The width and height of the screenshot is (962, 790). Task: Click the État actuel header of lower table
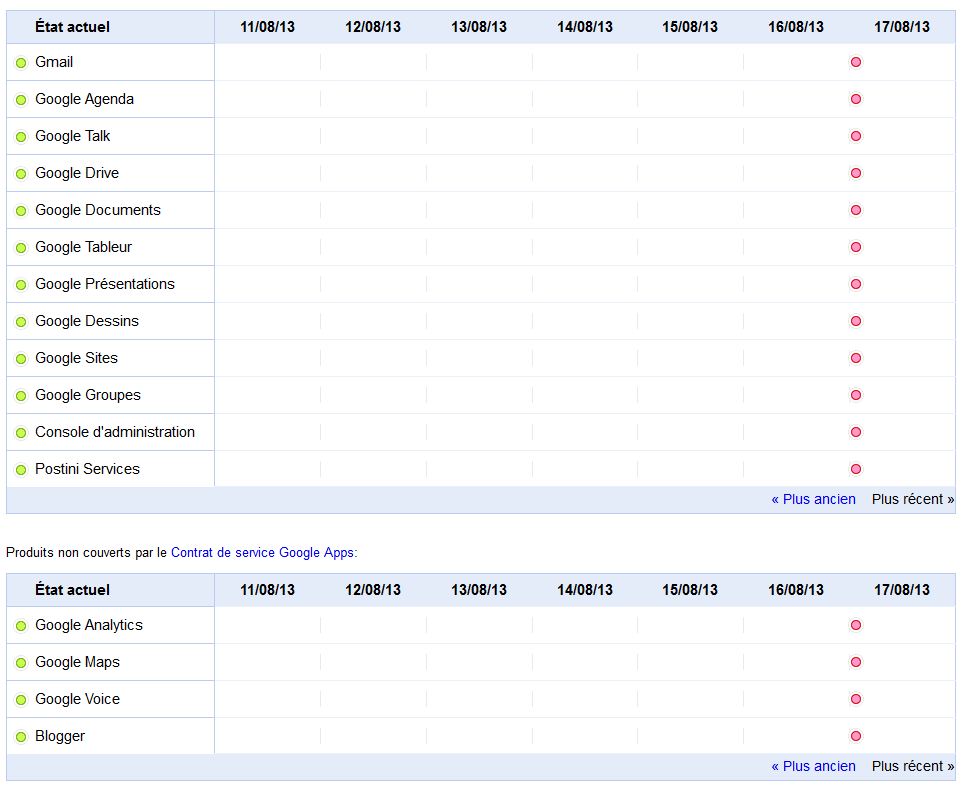click(x=72, y=590)
